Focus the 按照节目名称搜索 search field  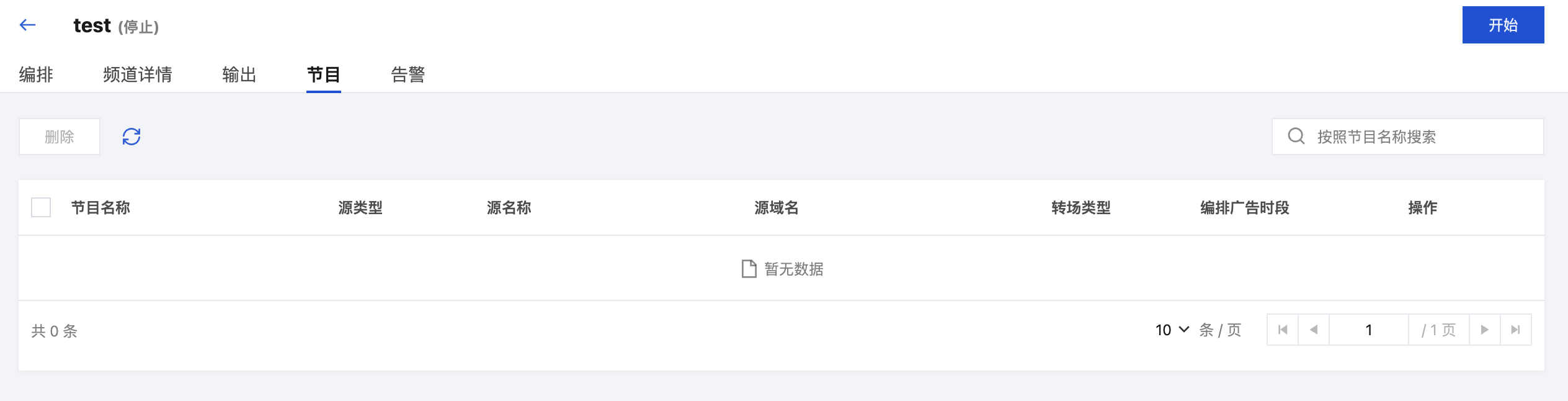[1407, 137]
